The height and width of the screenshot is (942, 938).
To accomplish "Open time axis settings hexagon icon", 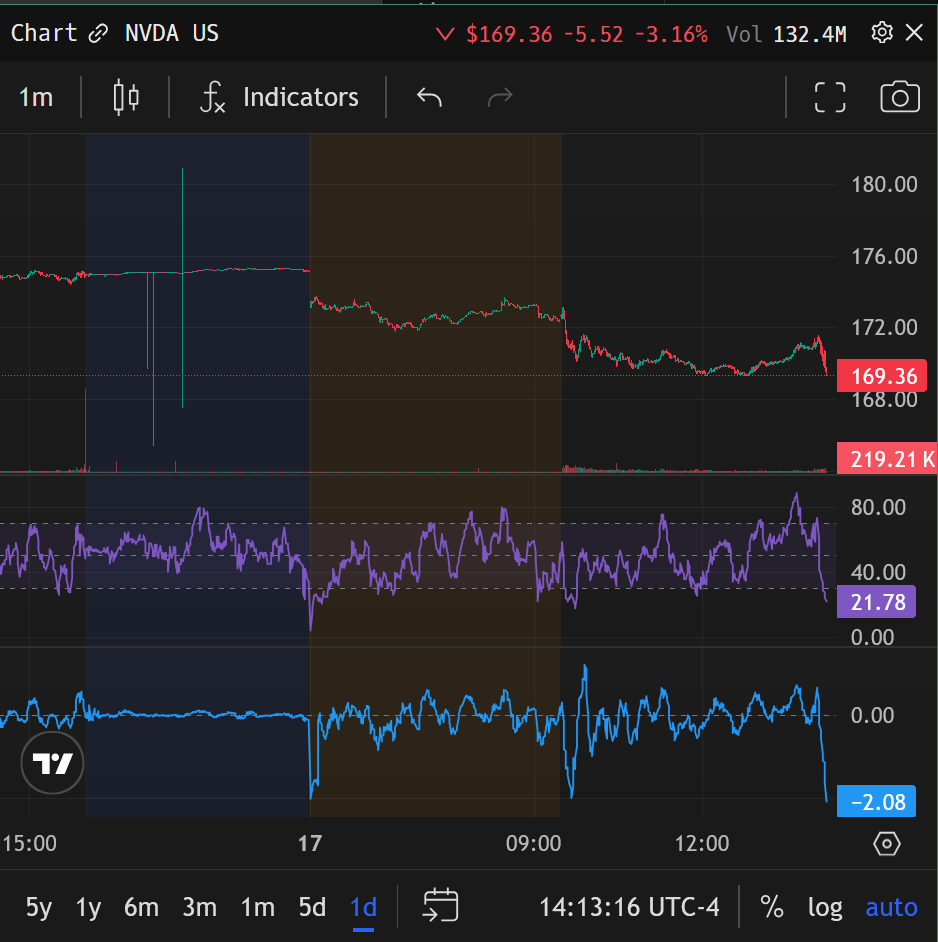I will [886, 843].
